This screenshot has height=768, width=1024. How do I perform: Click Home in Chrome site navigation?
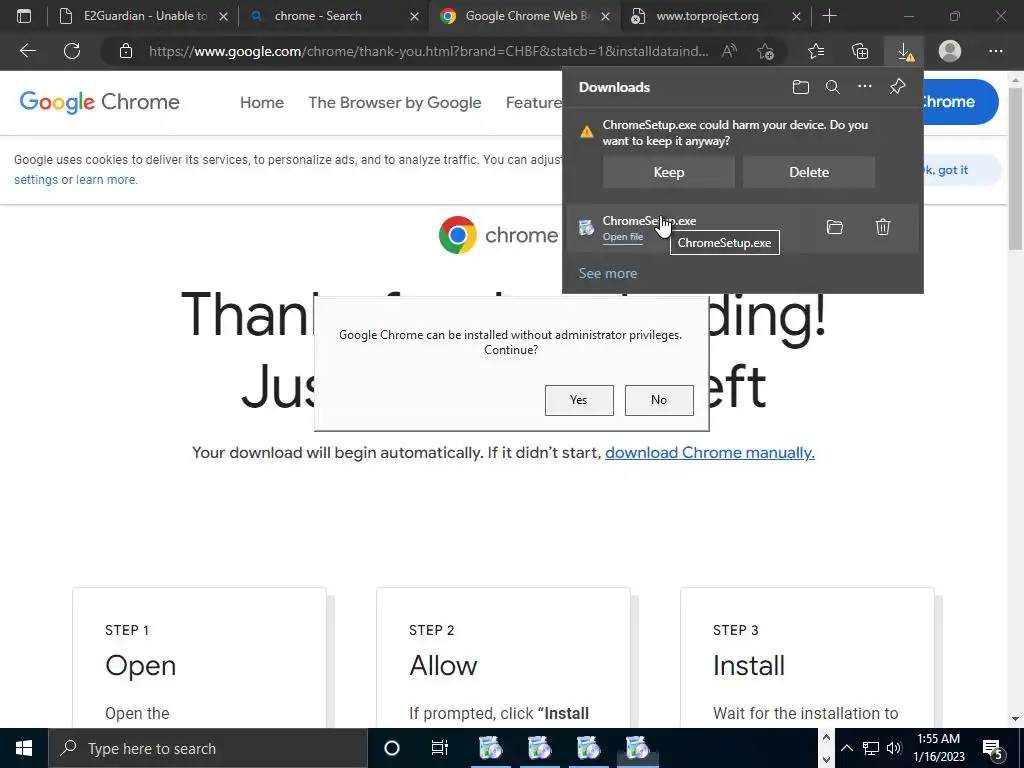click(262, 103)
